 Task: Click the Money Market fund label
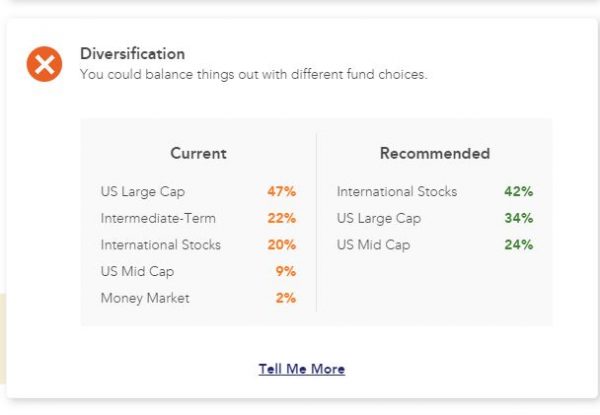click(144, 298)
